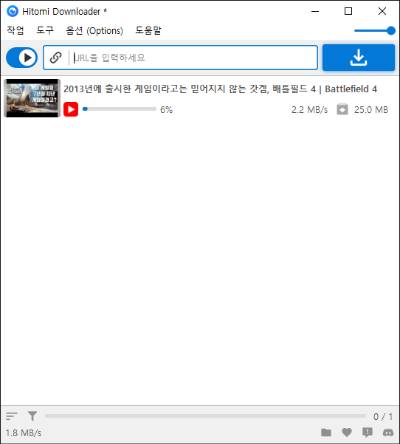This screenshot has width=400, height=444.
Task: Maximize the Hitomi Downloader window
Action: click(x=348, y=11)
